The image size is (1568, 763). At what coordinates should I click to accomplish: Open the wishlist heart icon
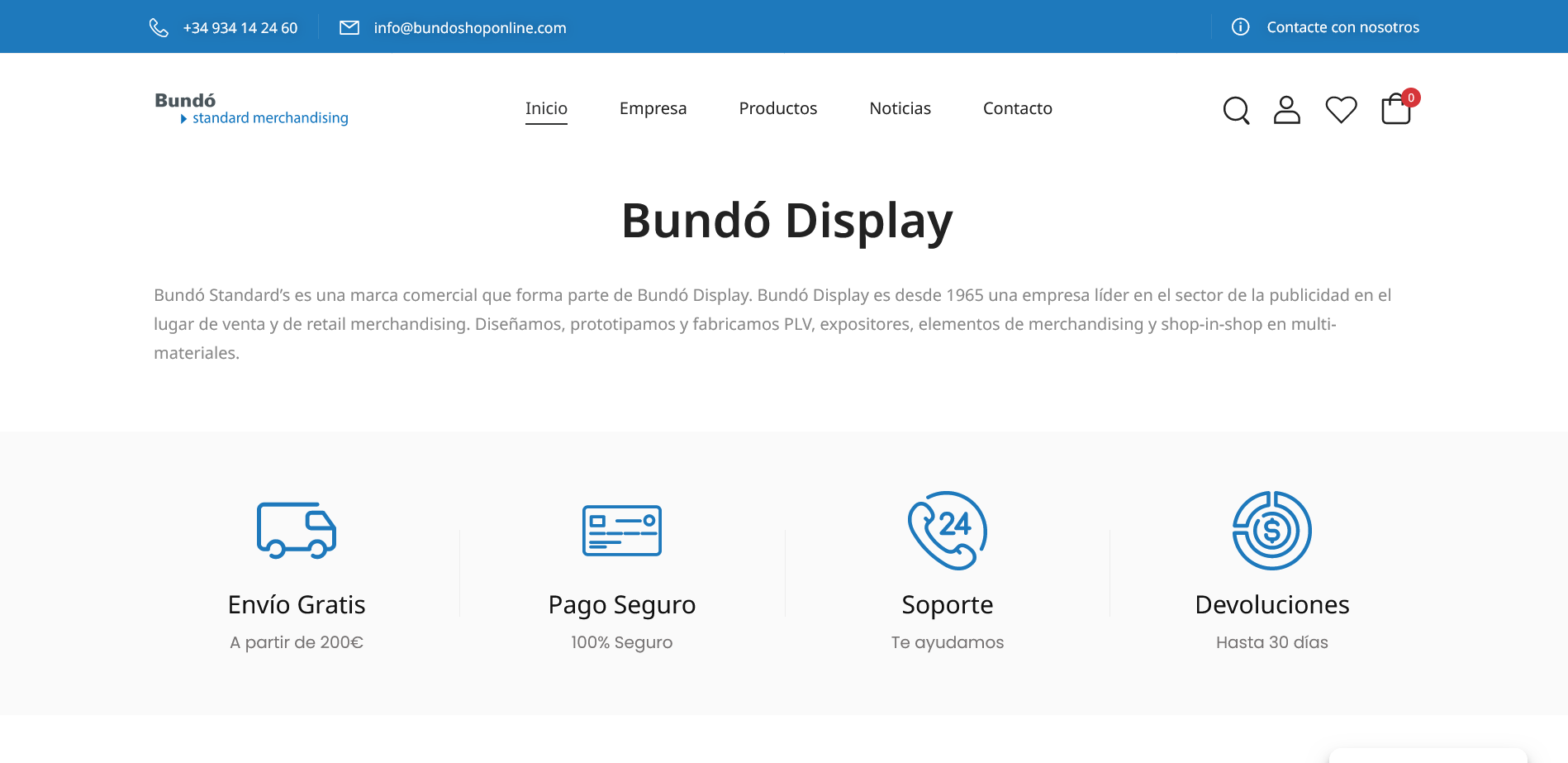pyautogui.click(x=1341, y=110)
